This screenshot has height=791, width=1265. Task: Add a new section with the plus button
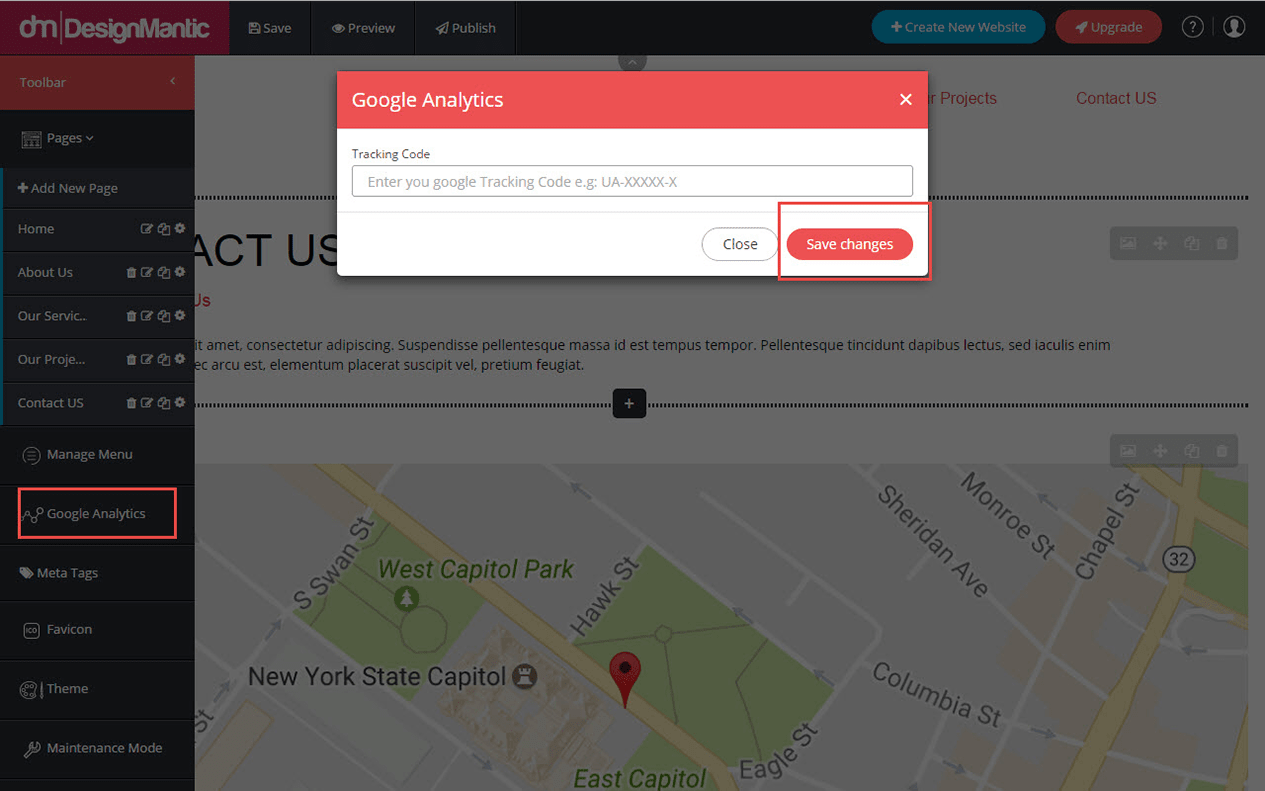[629, 403]
